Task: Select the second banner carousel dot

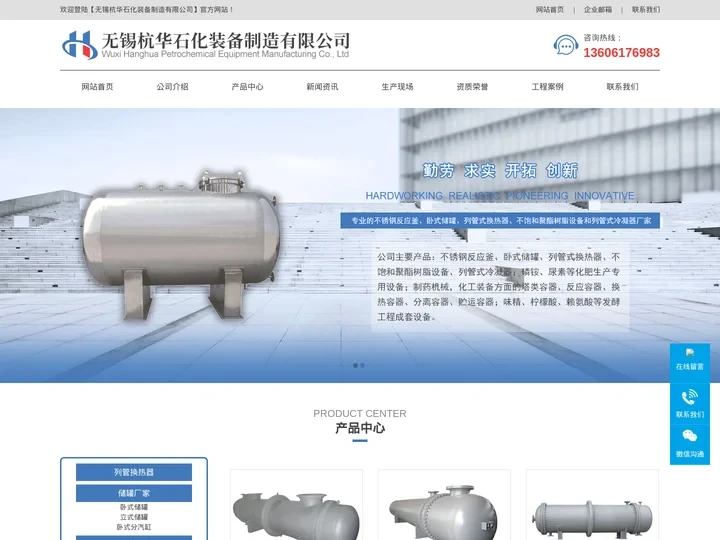Action: (362, 366)
